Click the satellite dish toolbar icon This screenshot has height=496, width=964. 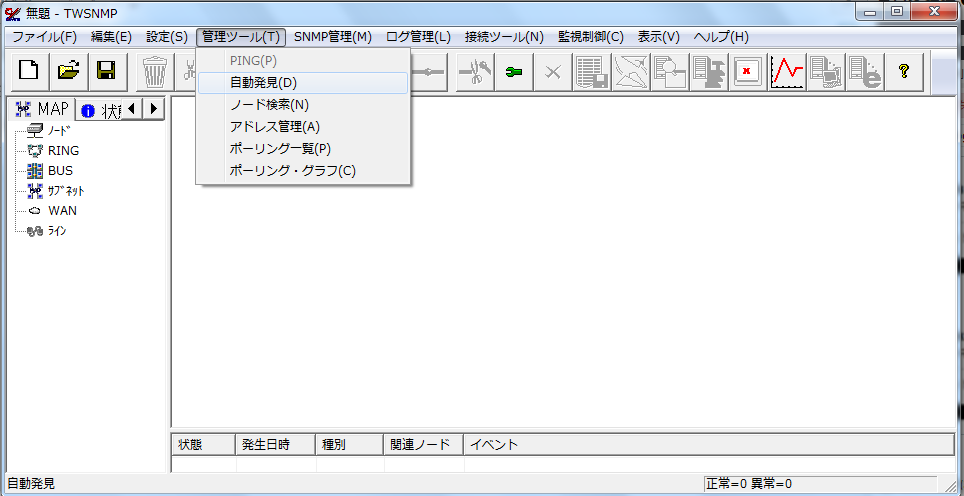pos(631,72)
